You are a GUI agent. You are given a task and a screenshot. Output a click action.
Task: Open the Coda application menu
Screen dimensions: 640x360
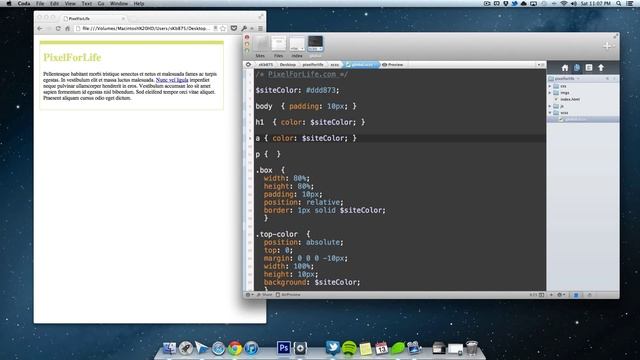pos(24,4)
